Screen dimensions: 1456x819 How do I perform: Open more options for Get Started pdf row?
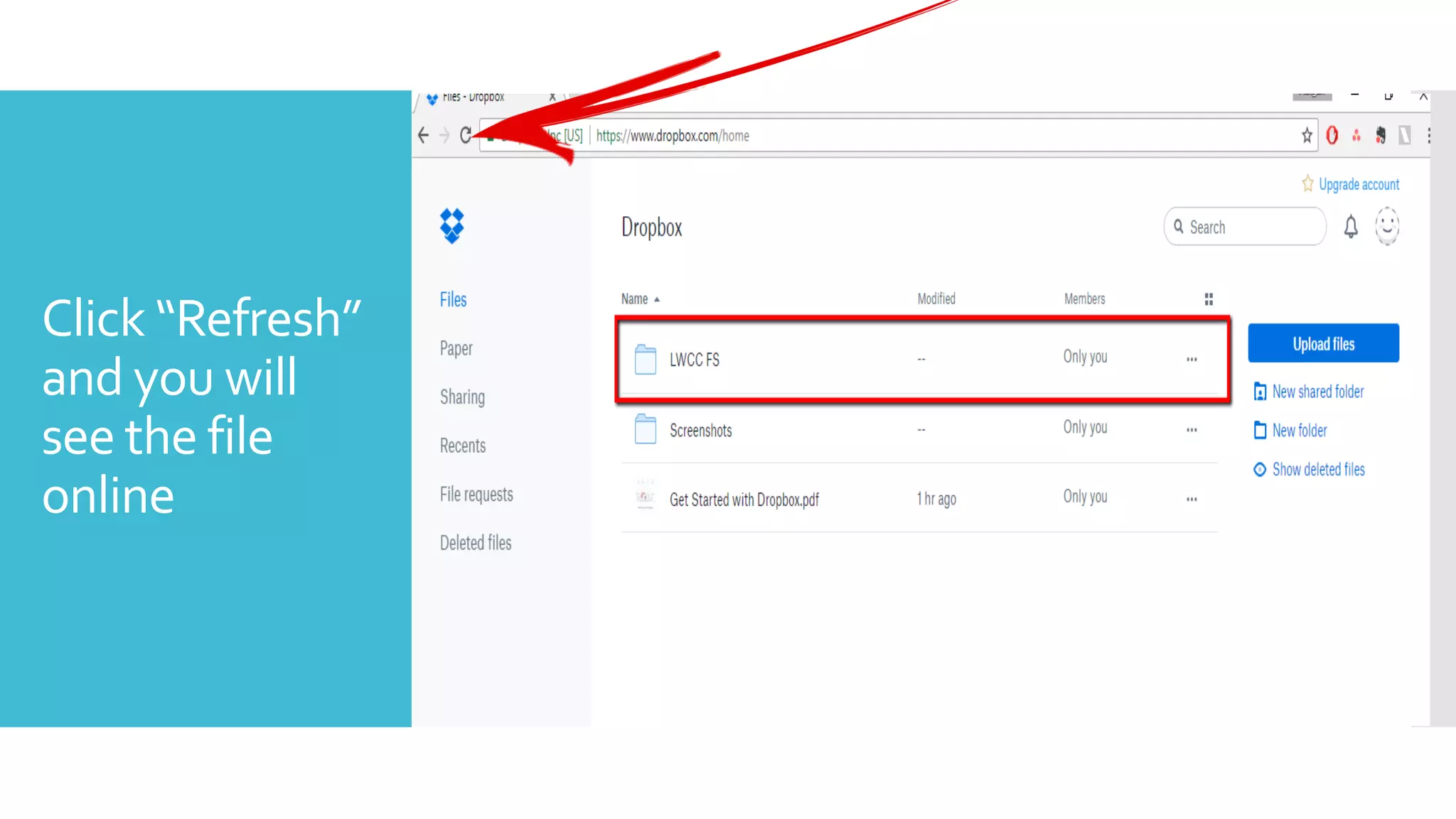1192,499
